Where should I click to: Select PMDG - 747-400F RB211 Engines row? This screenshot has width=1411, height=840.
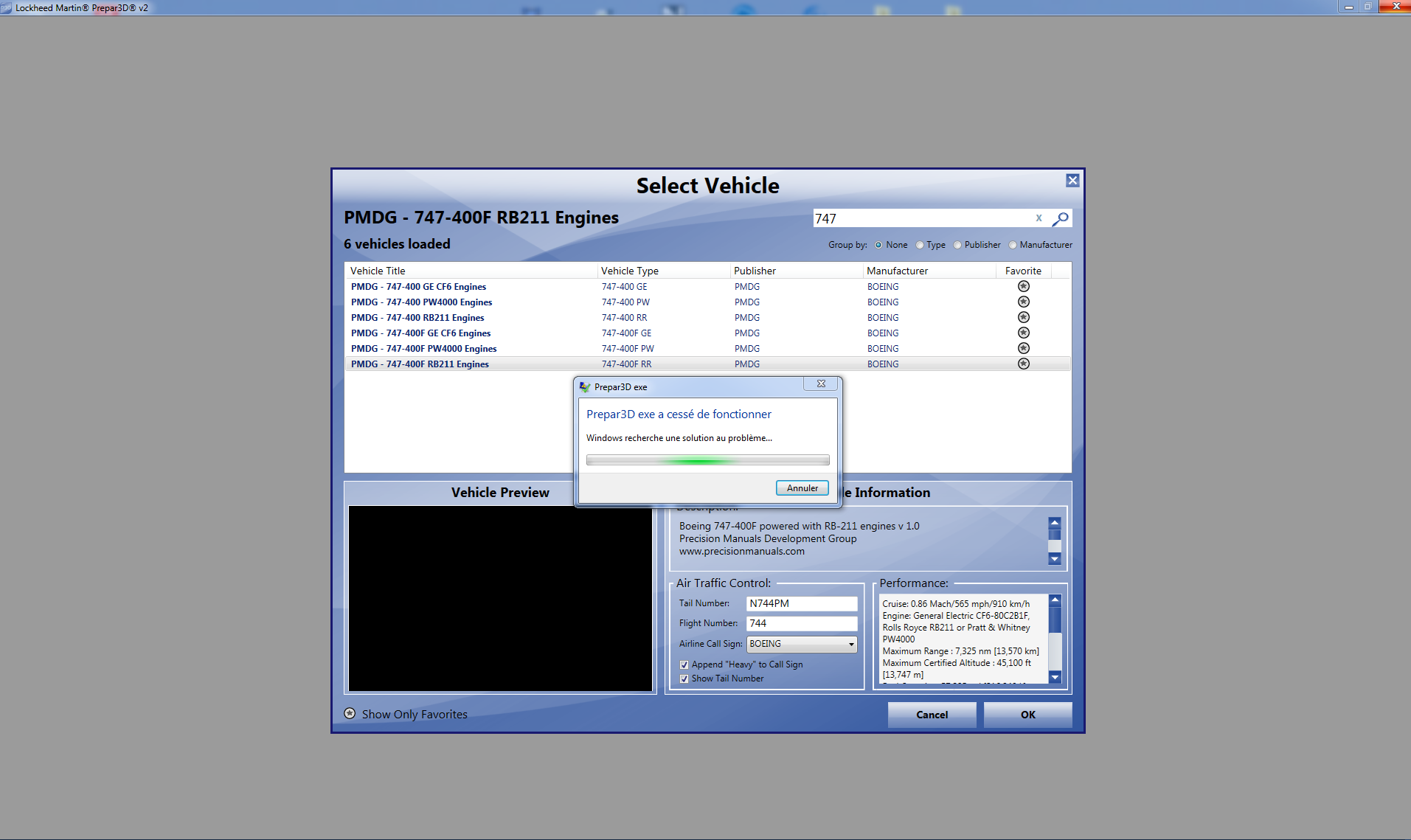click(x=707, y=364)
